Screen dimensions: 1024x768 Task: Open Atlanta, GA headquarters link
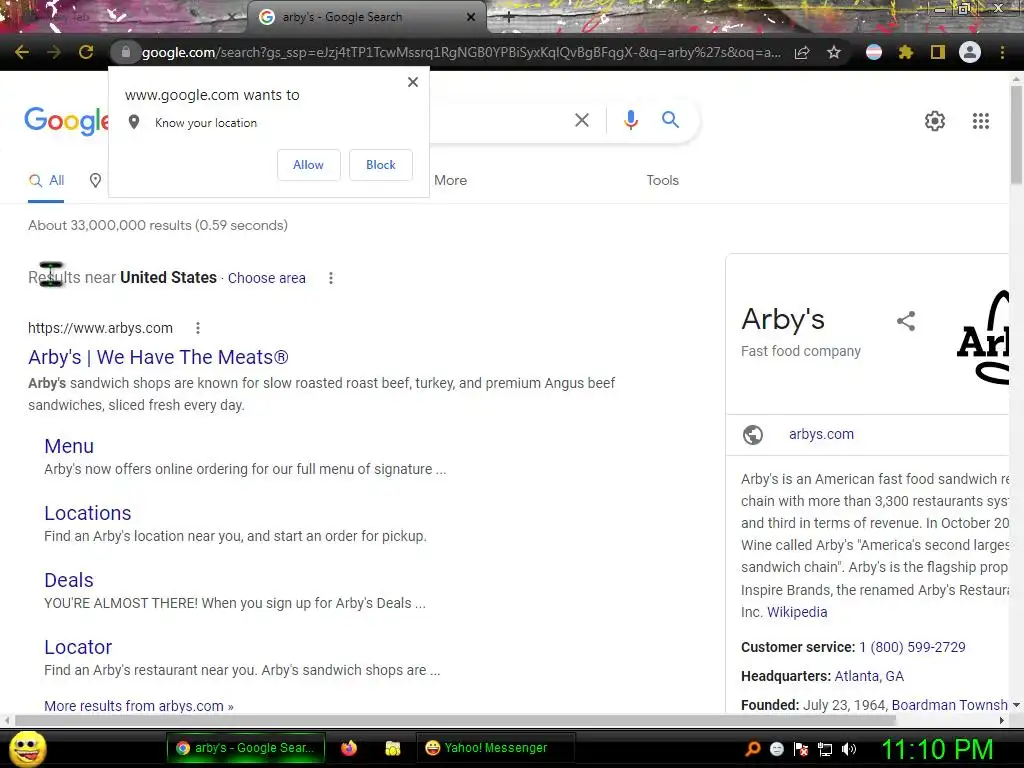[869, 676]
